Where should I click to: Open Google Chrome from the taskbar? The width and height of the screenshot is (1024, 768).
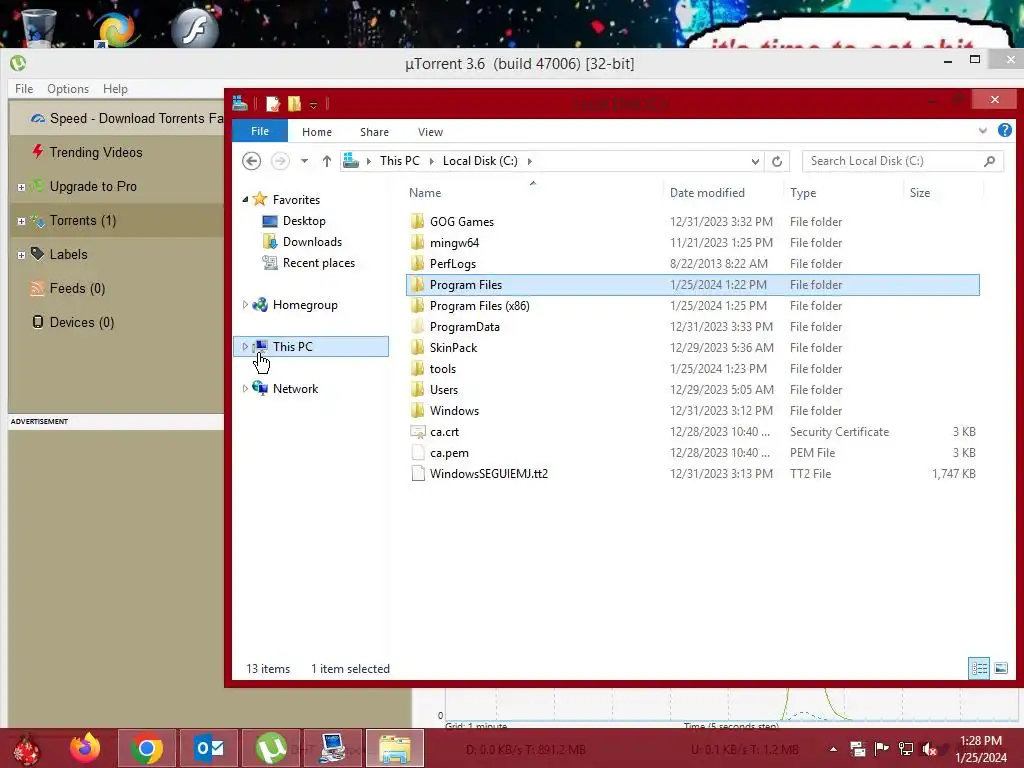pyautogui.click(x=146, y=748)
